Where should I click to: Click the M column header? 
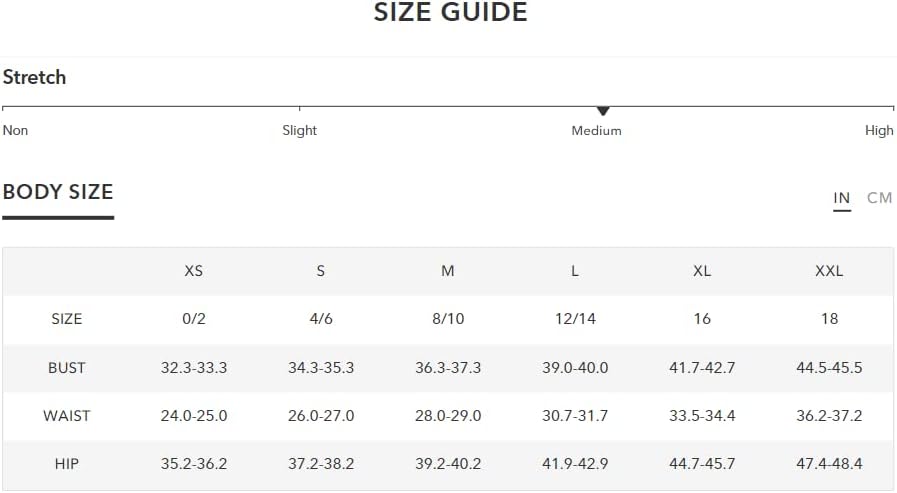click(448, 271)
